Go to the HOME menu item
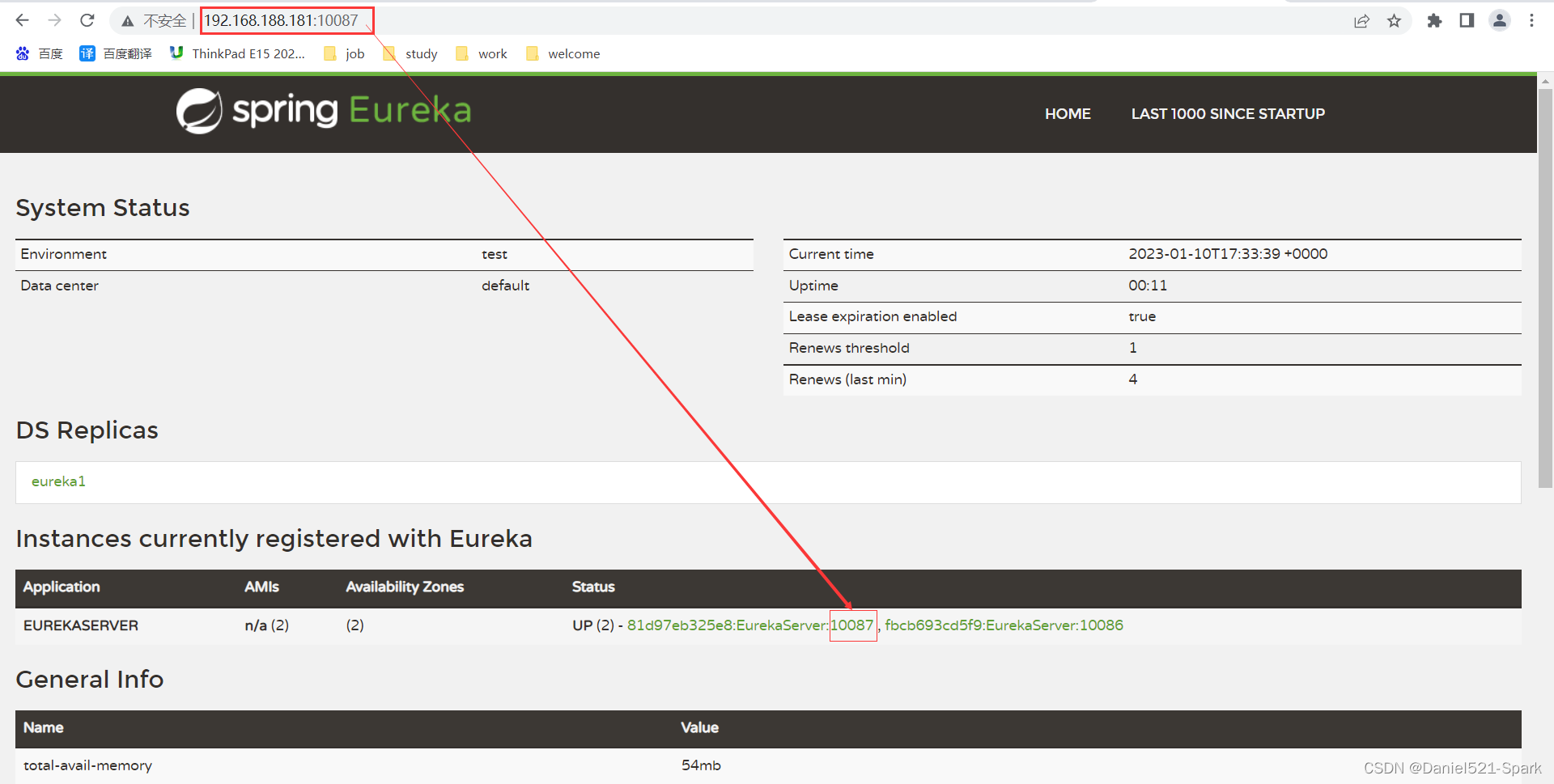1554x784 pixels. click(x=1068, y=114)
